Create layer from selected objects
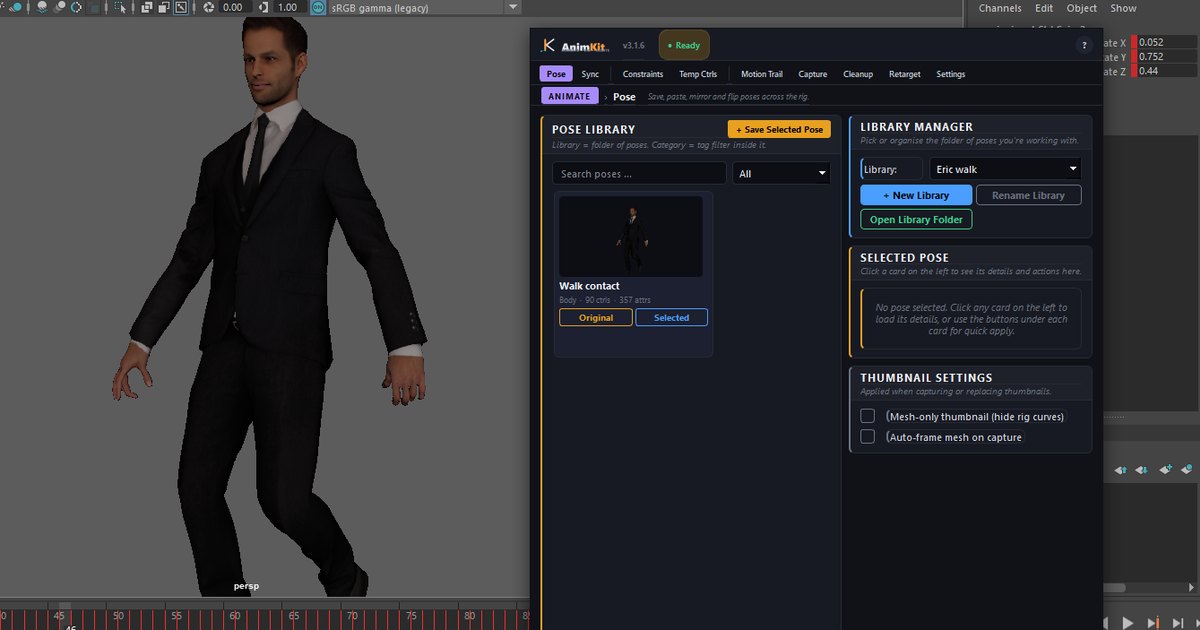Viewport: 1200px width, 630px height. point(1187,469)
